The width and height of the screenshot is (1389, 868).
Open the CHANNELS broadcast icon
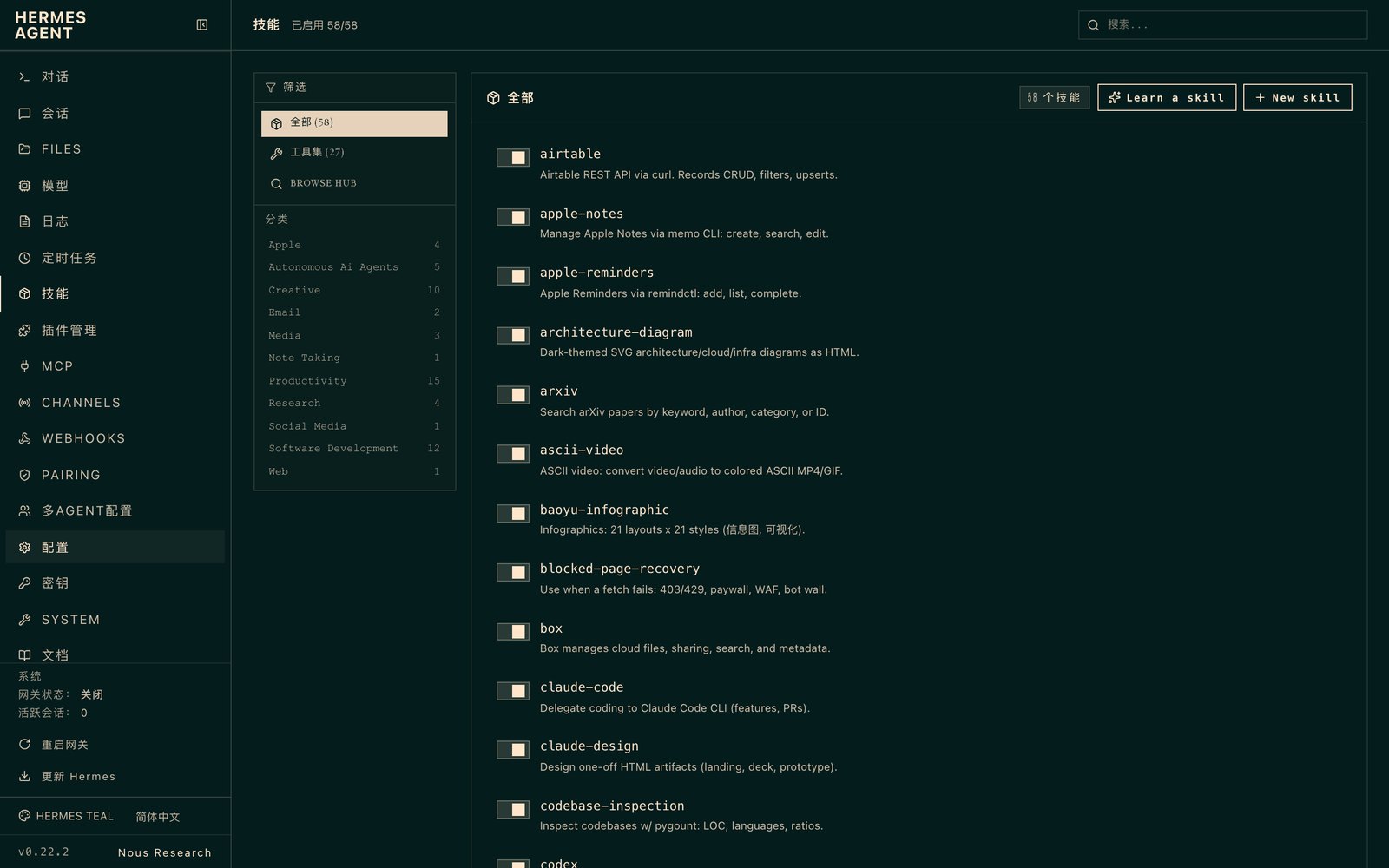coord(24,403)
